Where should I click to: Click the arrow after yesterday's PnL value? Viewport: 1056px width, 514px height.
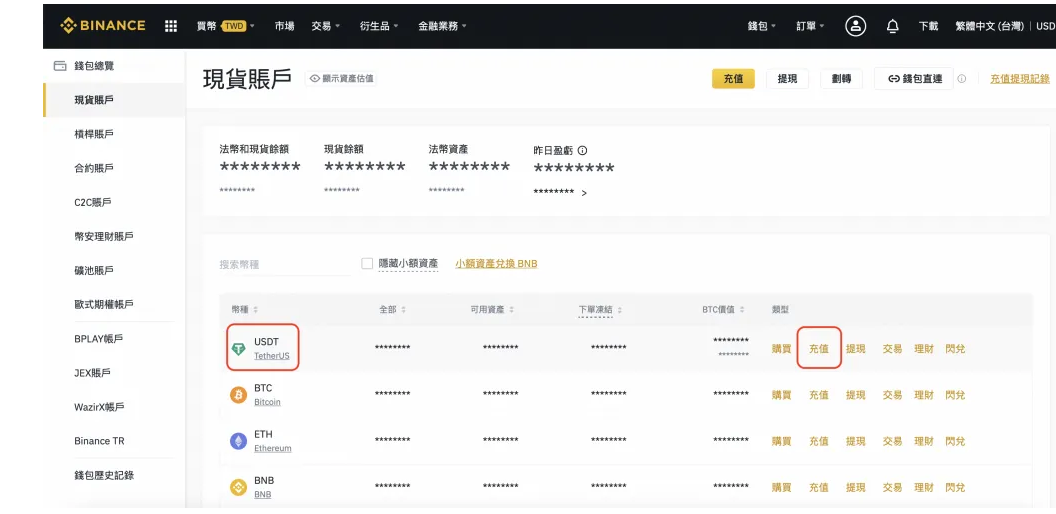pos(584,193)
